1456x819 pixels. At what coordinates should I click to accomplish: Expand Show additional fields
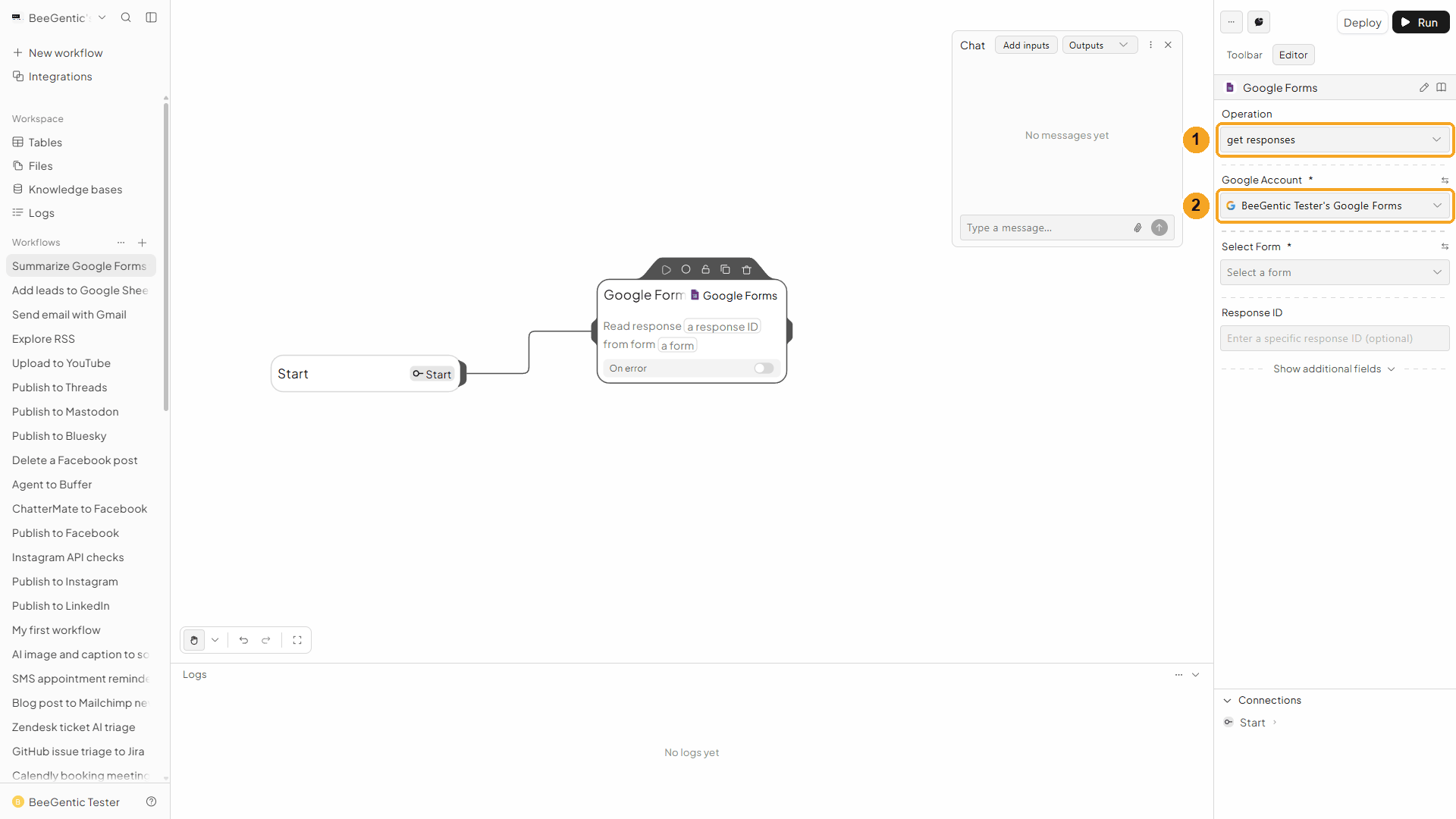(x=1334, y=369)
